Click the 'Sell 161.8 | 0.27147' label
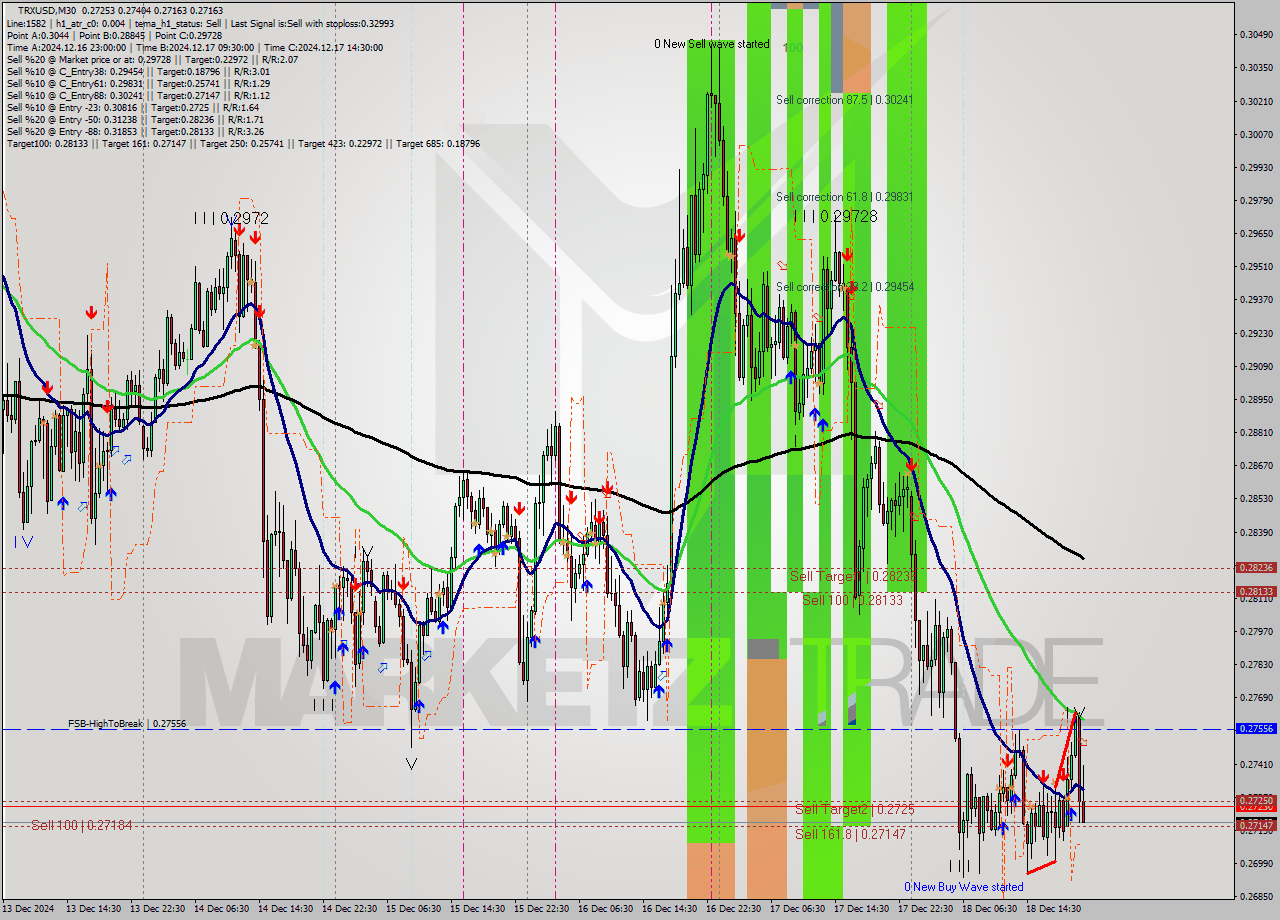This screenshot has width=1280, height=920. [850, 833]
